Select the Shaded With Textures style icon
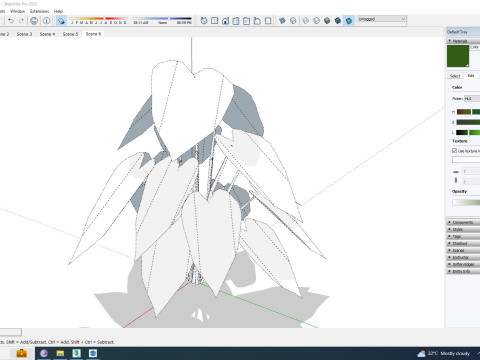This screenshot has height=360, width=480. (338, 21)
